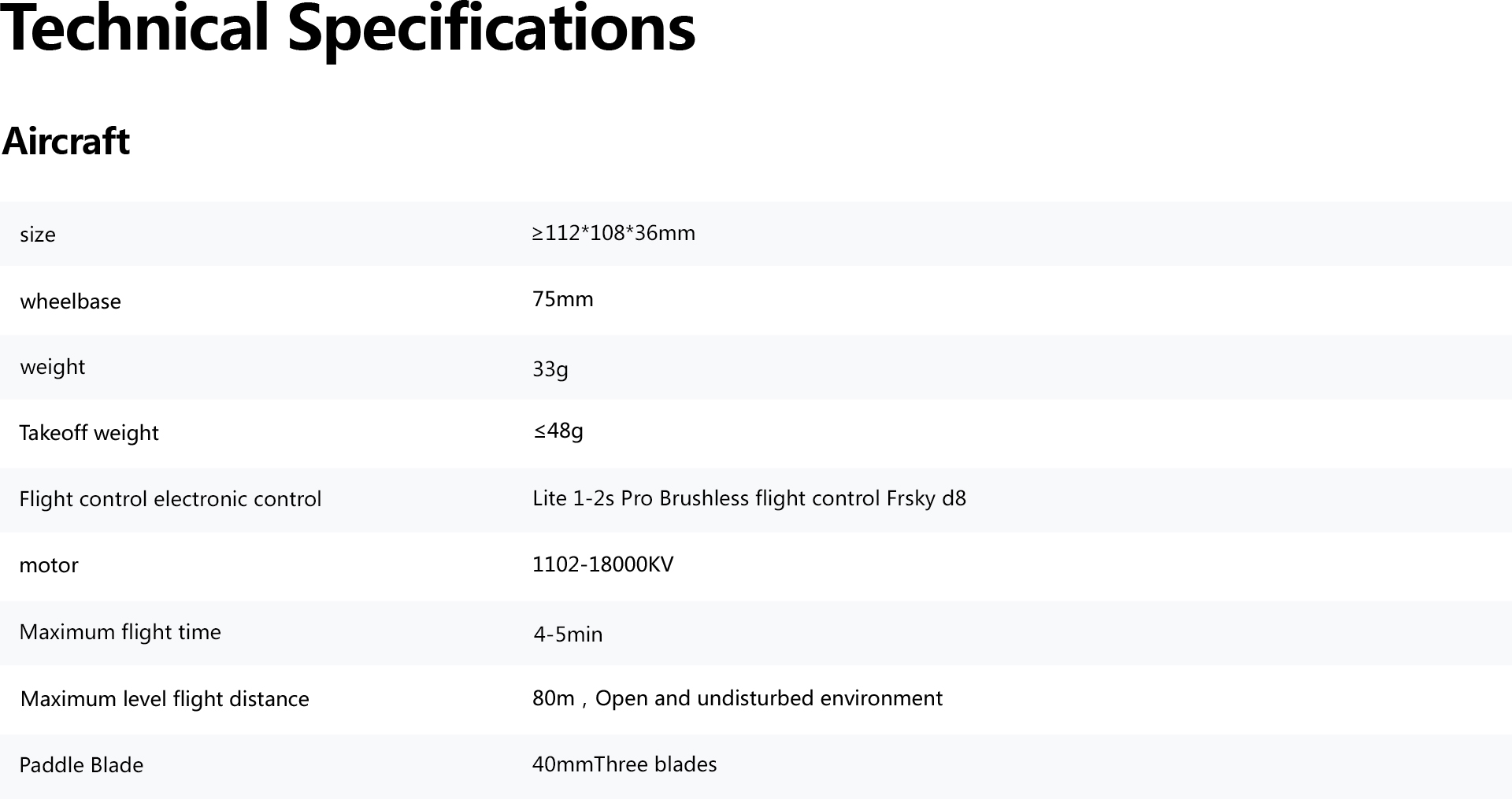Click the motor row label

click(49, 565)
